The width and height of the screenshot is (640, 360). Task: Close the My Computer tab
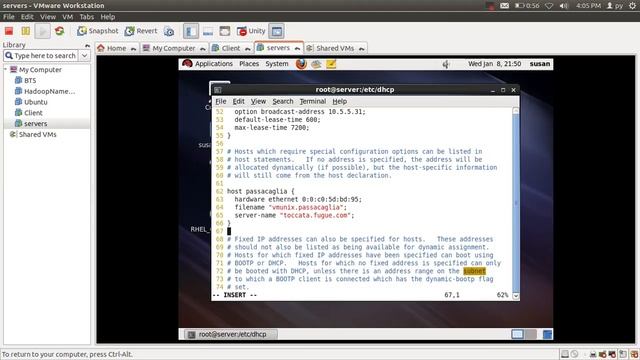coord(203,49)
